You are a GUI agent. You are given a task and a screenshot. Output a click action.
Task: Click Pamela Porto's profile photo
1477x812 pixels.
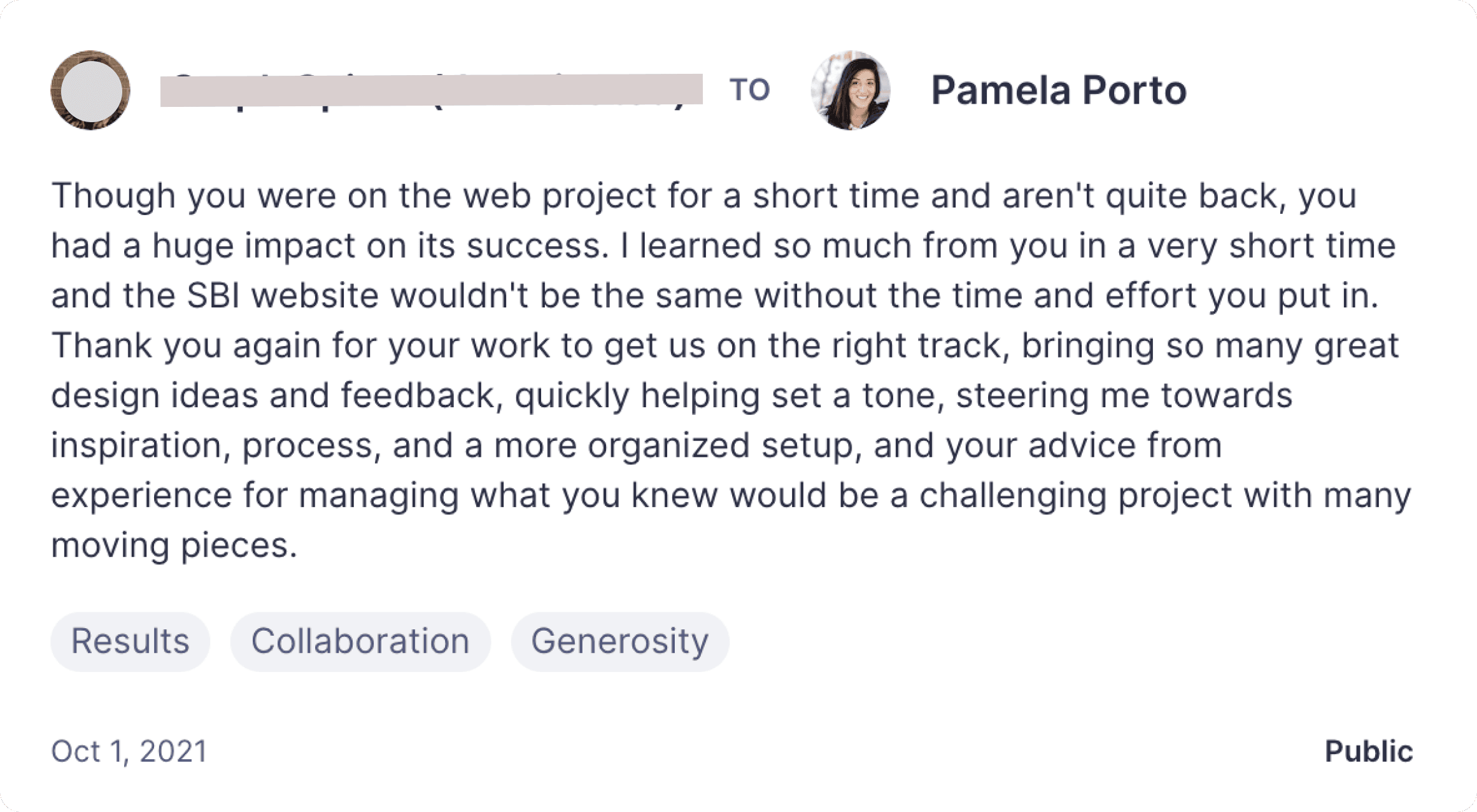click(851, 90)
